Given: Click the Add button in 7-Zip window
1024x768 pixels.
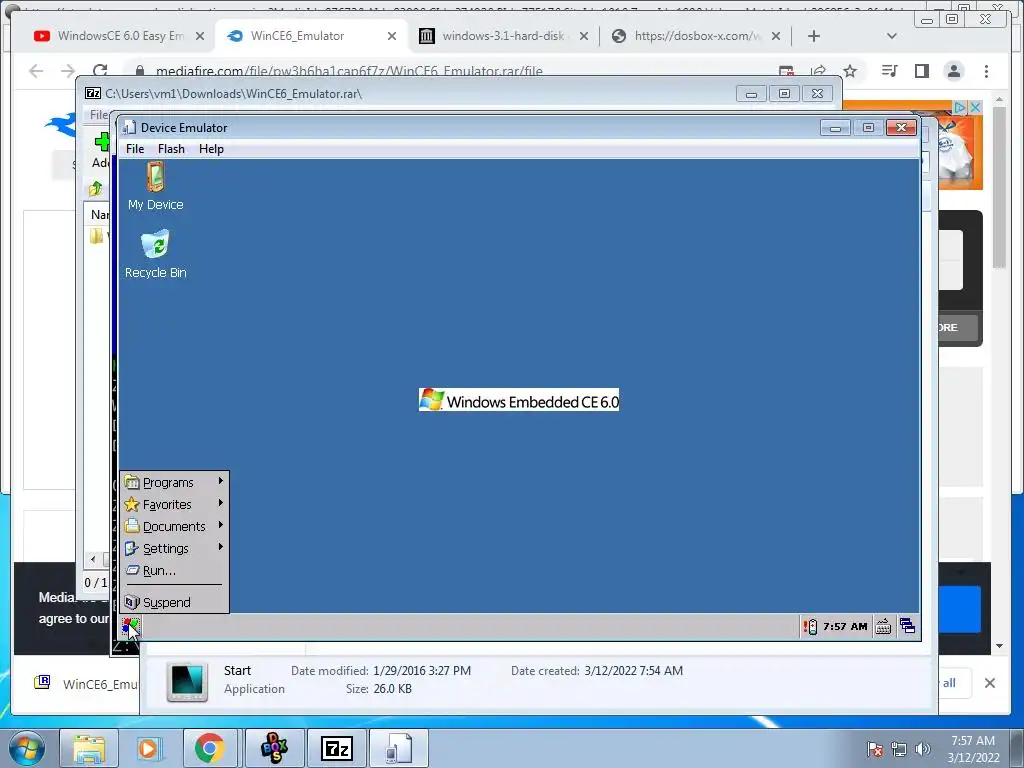Looking at the screenshot, I should tap(101, 150).
